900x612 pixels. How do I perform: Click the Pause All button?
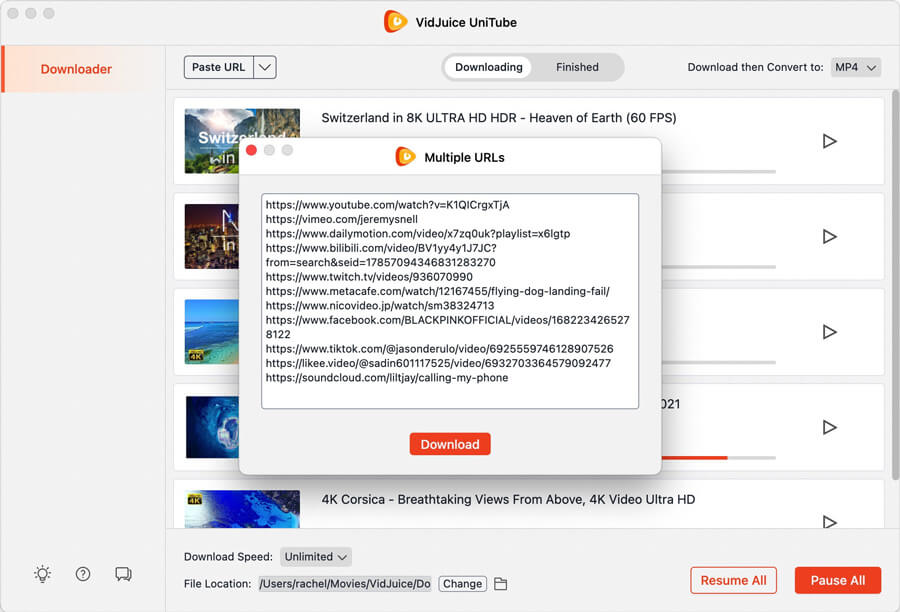click(x=837, y=580)
